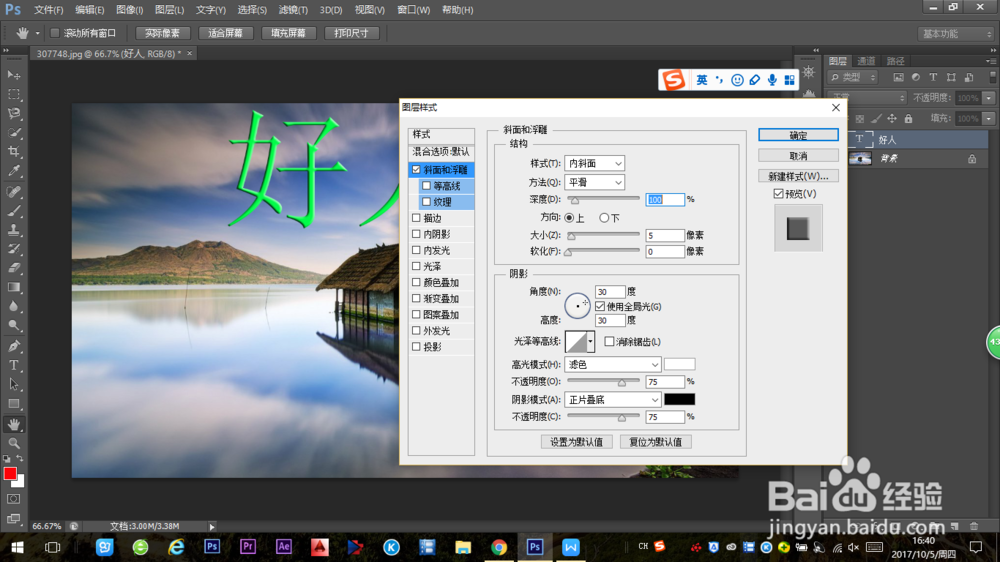1000x562 pixels.
Task: Open Chrome from the taskbar
Action: click(x=499, y=547)
